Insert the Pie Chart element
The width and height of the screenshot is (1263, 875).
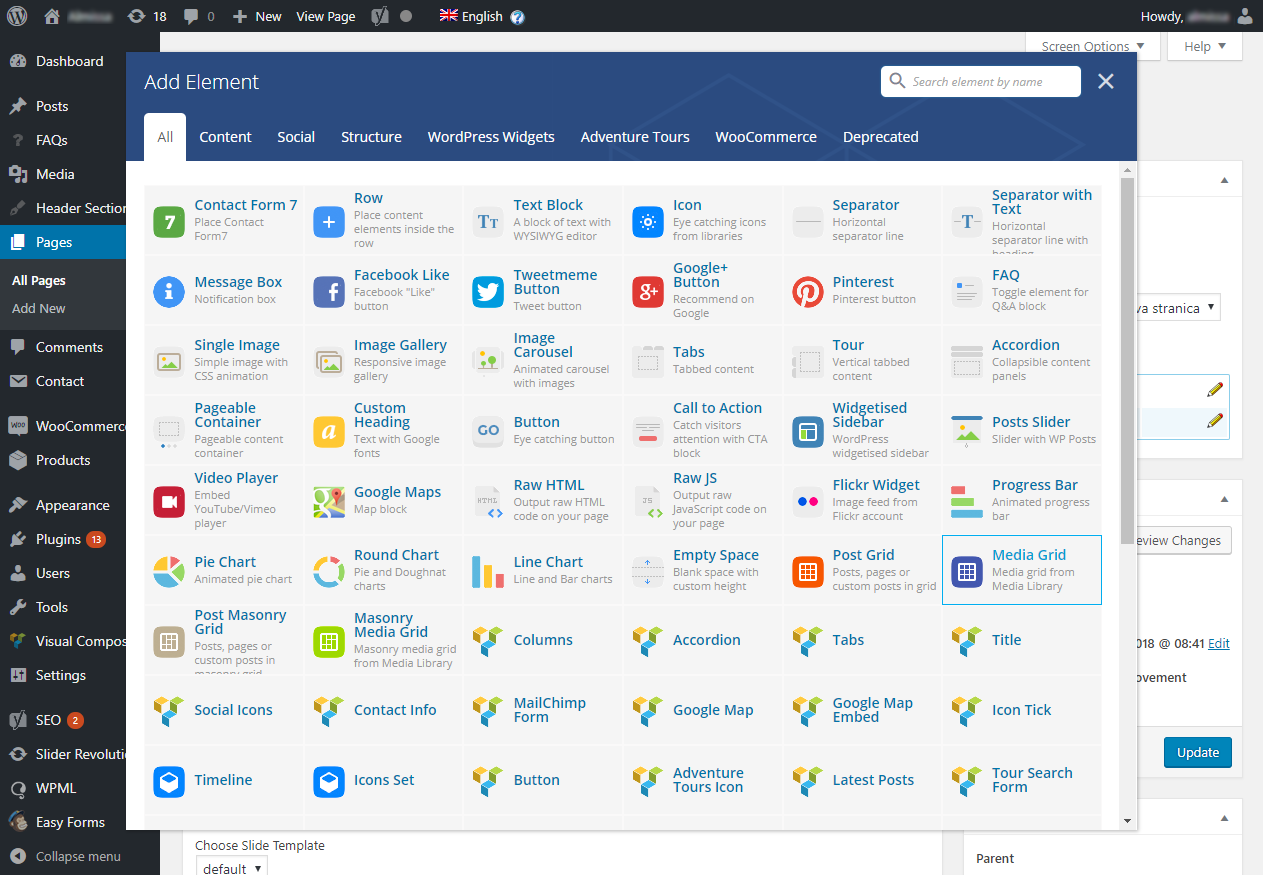225,562
